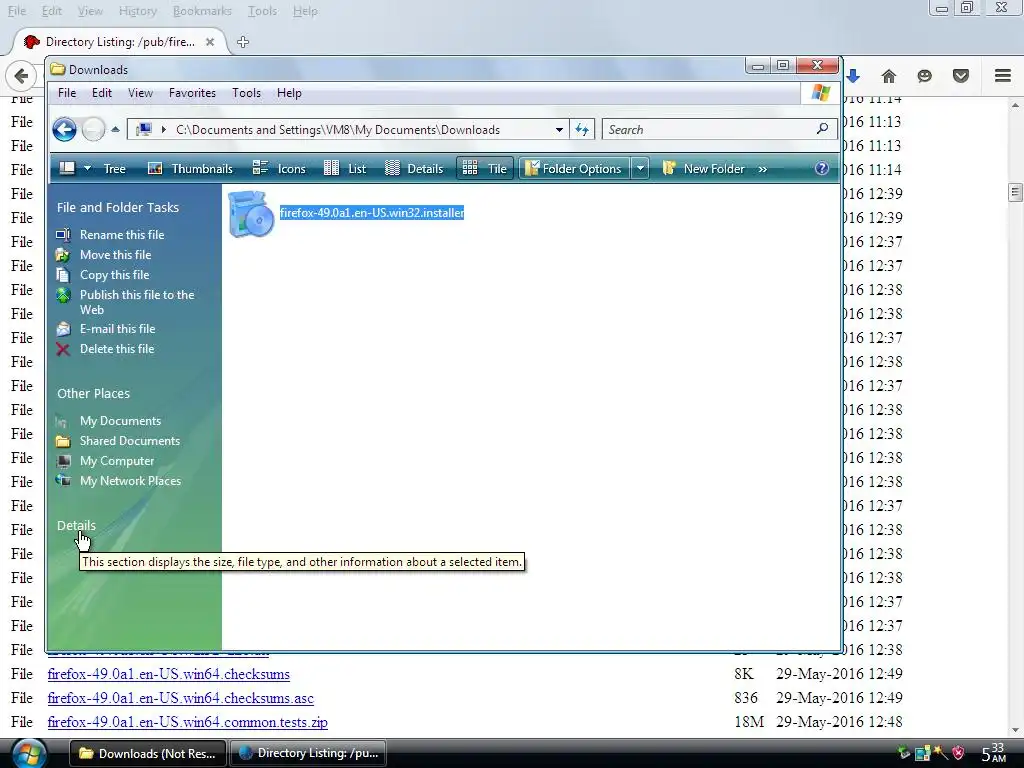This screenshot has height=768, width=1024.
Task: Open the Edit menu in Downloads
Action: [101, 93]
